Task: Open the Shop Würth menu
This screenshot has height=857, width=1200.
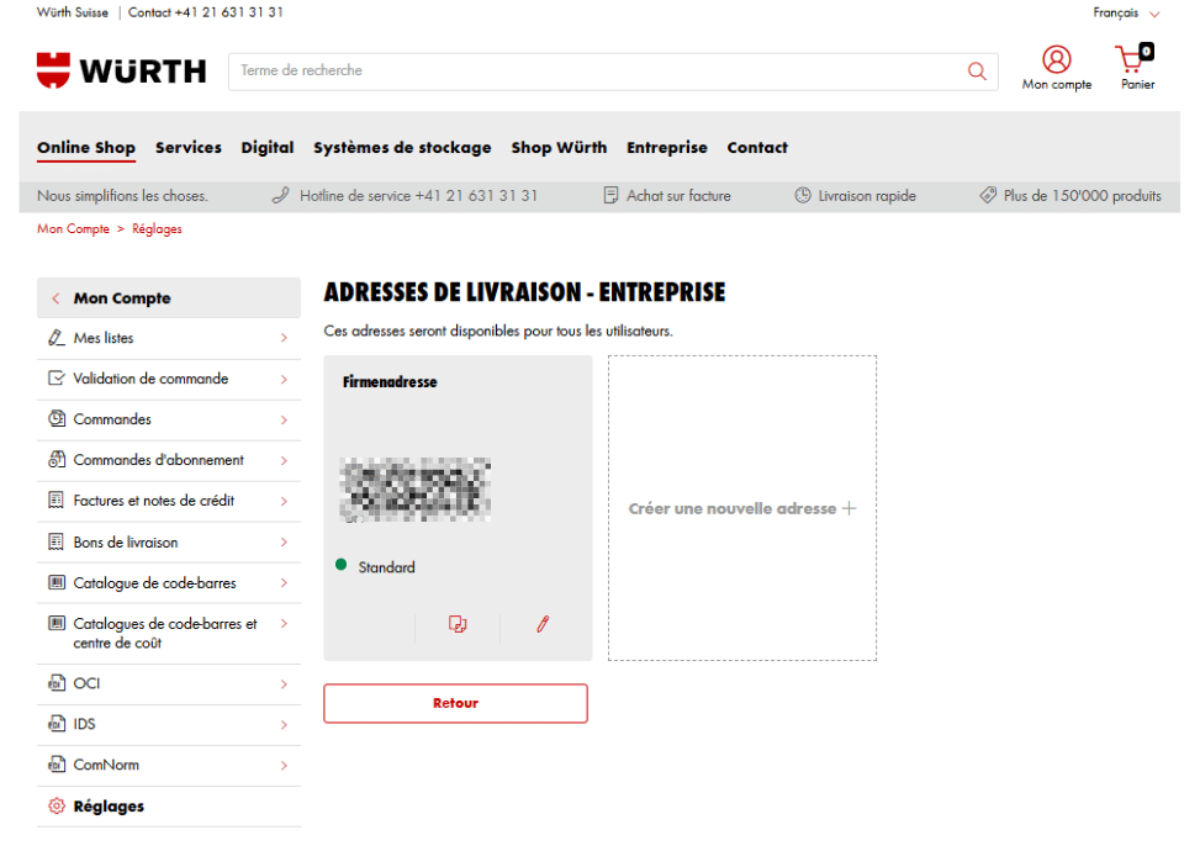Action: click(559, 147)
